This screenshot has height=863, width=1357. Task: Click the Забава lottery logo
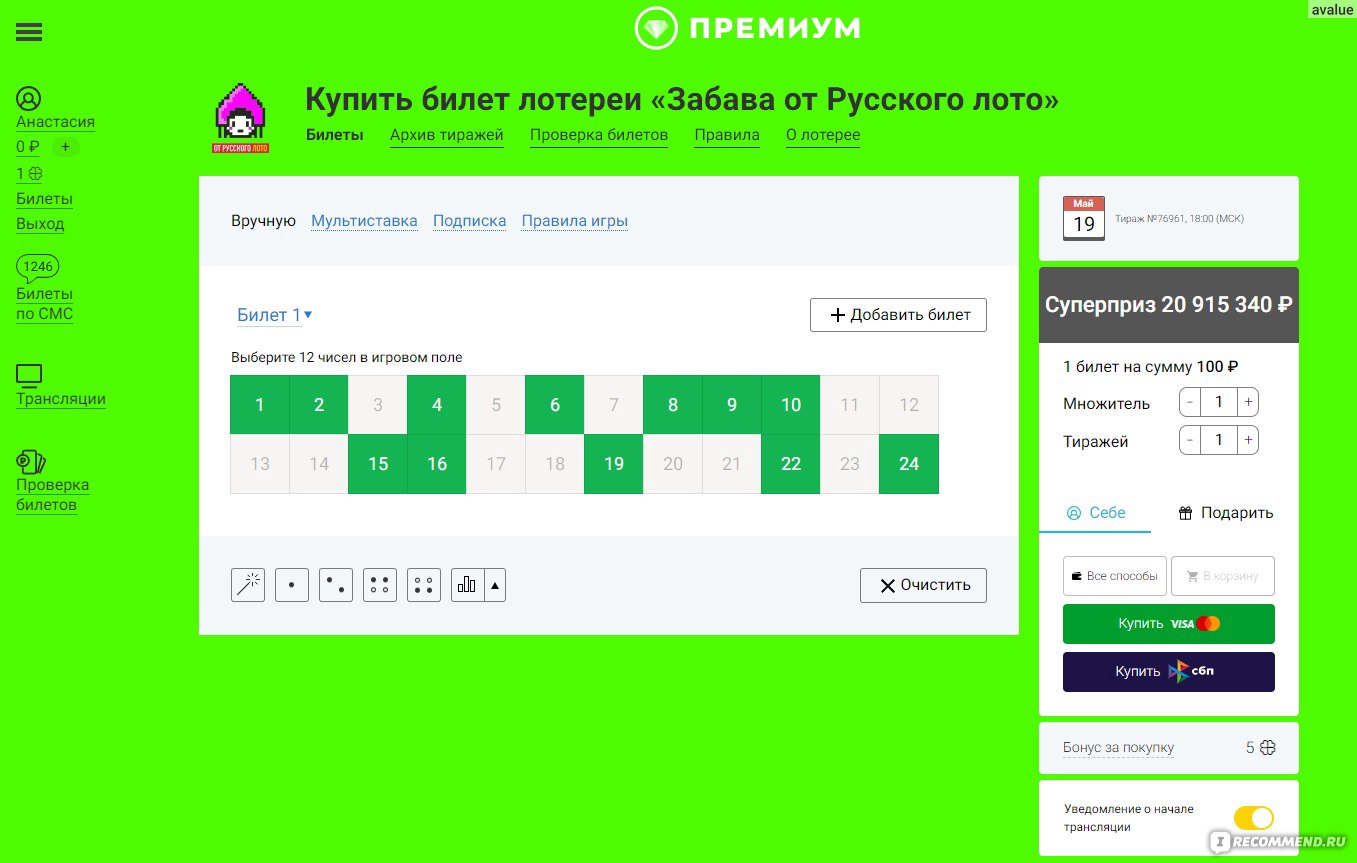click(x=241, y=118)
